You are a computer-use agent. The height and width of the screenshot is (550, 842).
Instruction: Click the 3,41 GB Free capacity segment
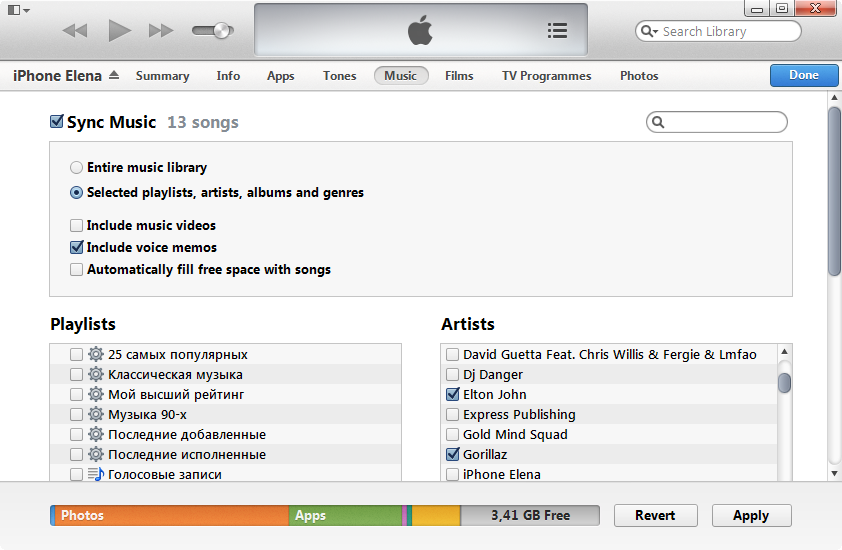(530, 515)
